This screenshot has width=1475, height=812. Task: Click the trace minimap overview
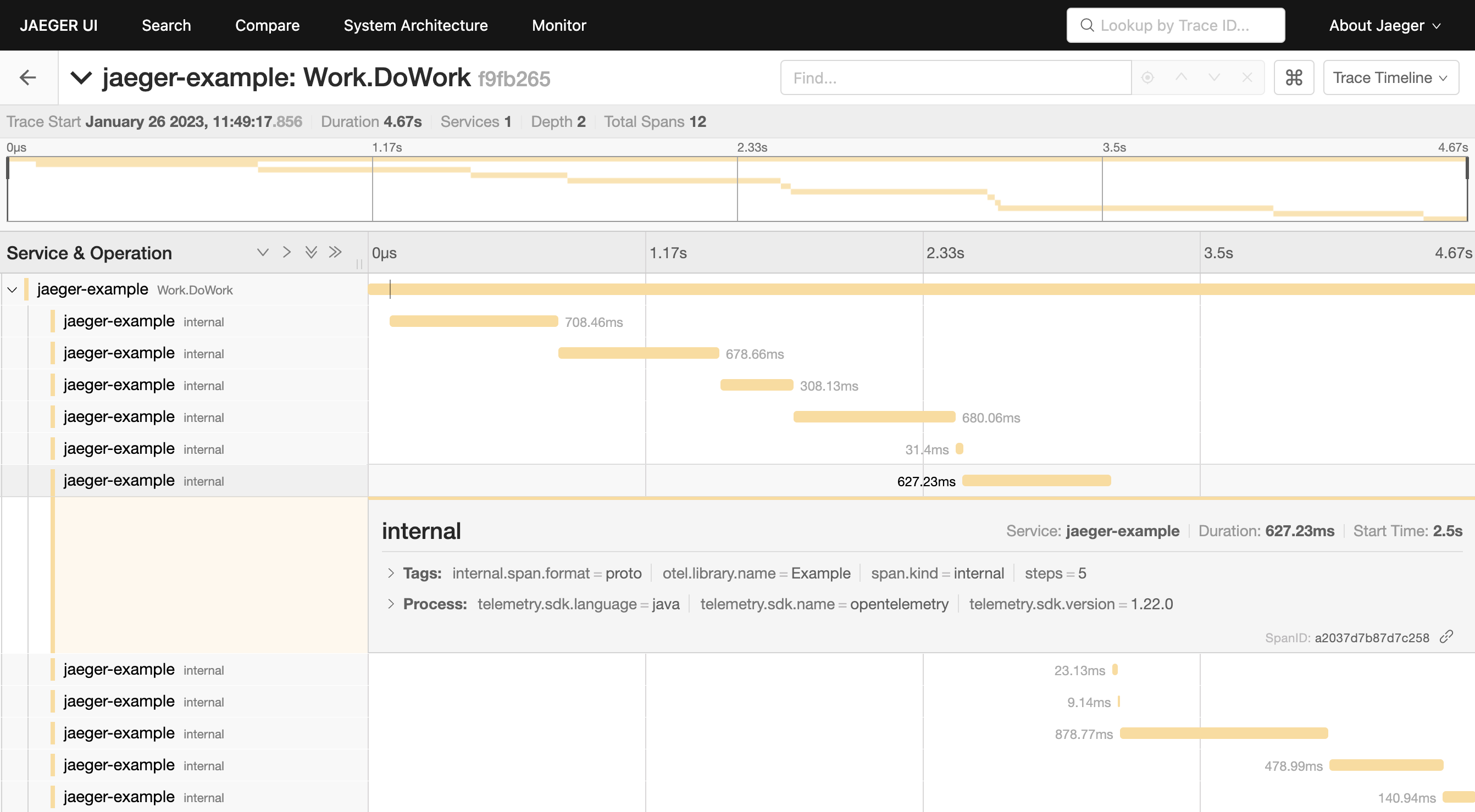click(737, 189)
